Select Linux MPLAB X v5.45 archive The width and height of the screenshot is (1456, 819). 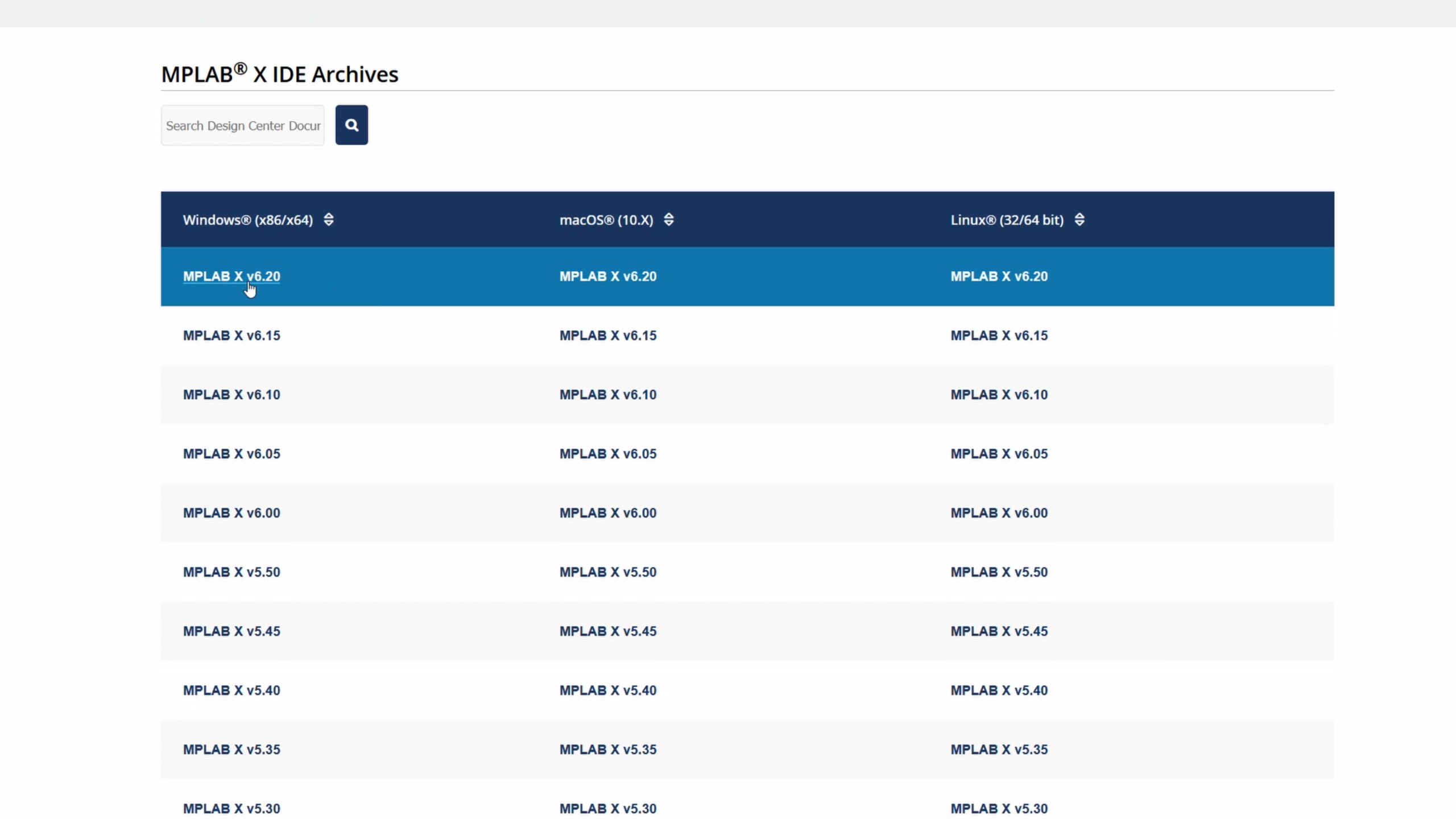[999, 631]
